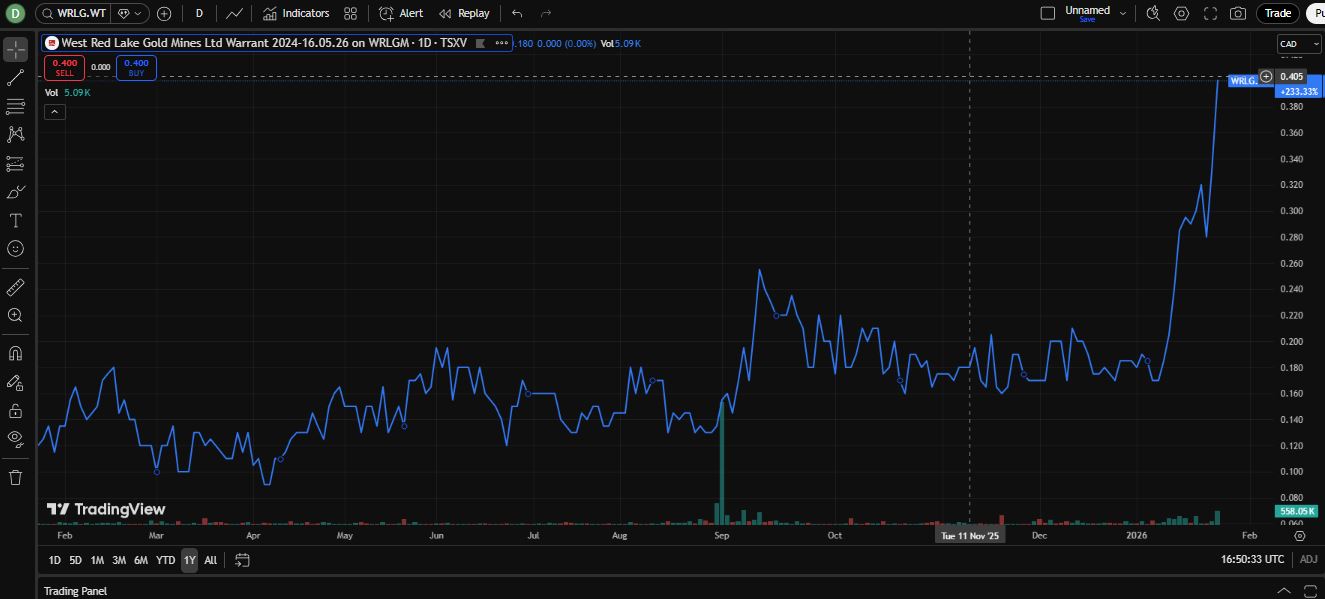Open the CAD currency dropdown
1325x599 pixels.
1299,44
